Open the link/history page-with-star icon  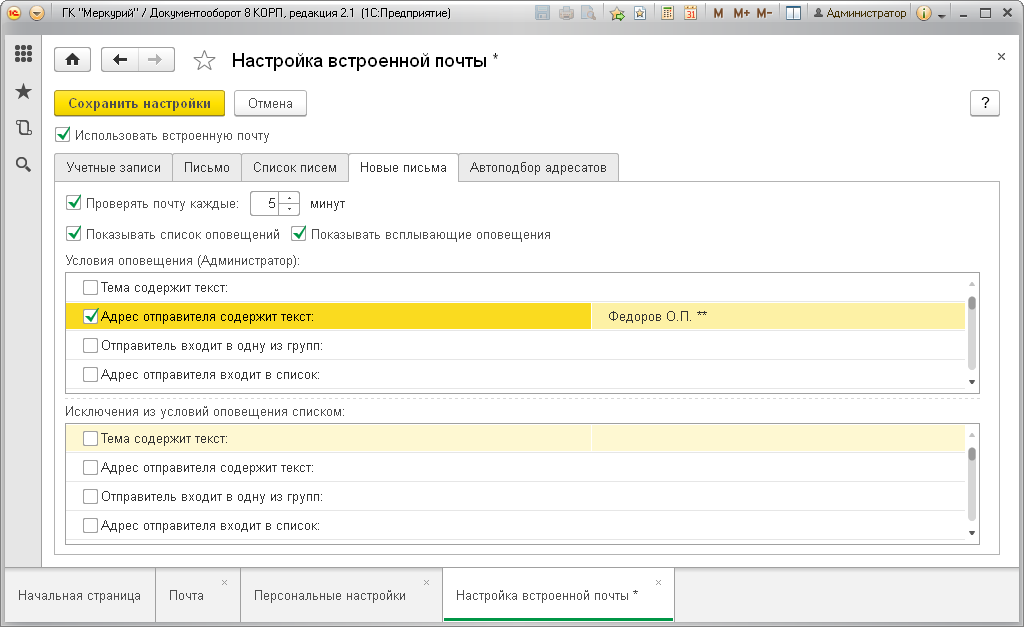(x=640, y=13)
